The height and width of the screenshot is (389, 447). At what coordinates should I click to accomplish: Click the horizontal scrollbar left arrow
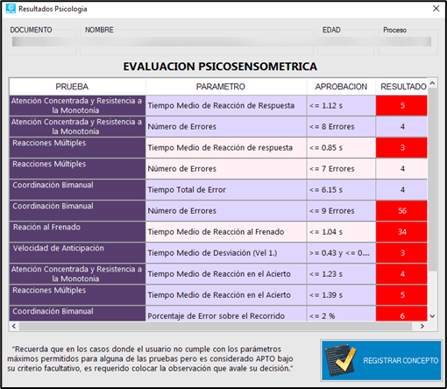[14, 326]
